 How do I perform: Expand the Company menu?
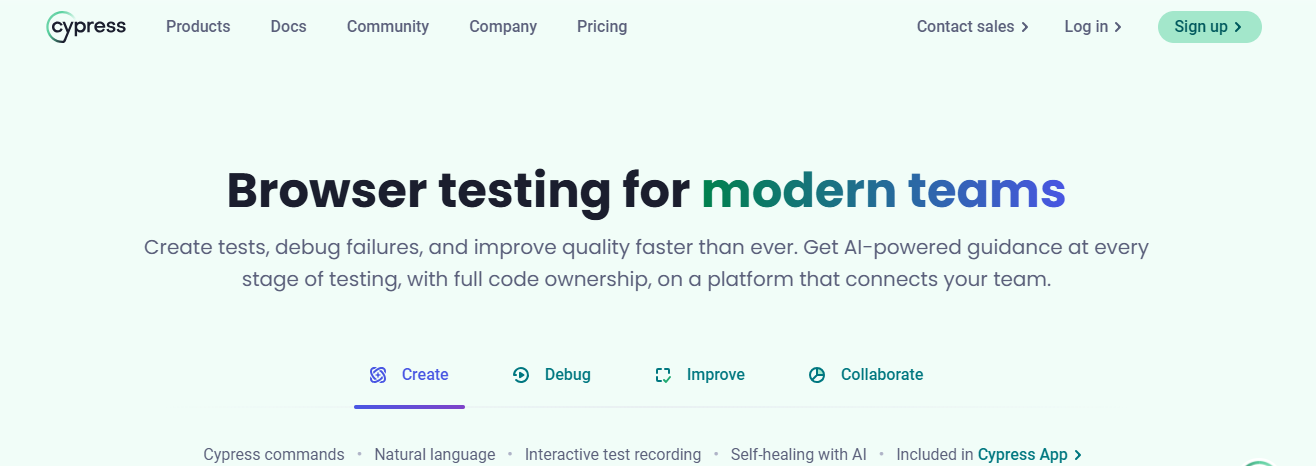[x=503, y=27]
